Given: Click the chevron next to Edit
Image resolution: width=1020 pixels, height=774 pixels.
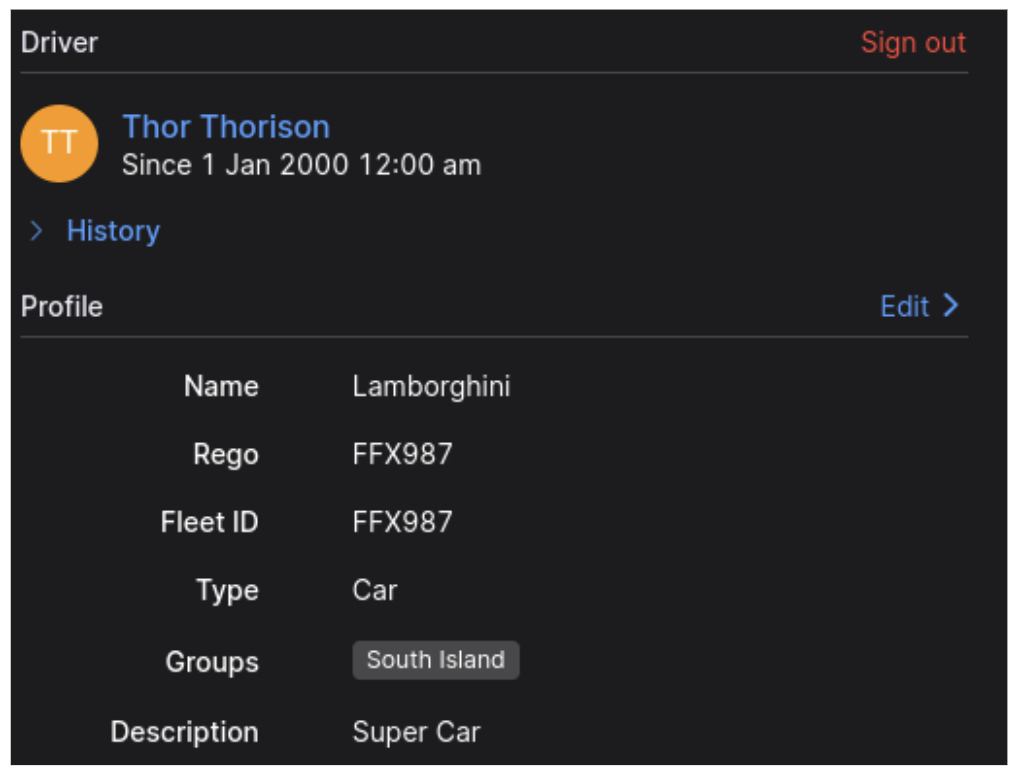Looking at the screenshot, I should pos(950,305).
